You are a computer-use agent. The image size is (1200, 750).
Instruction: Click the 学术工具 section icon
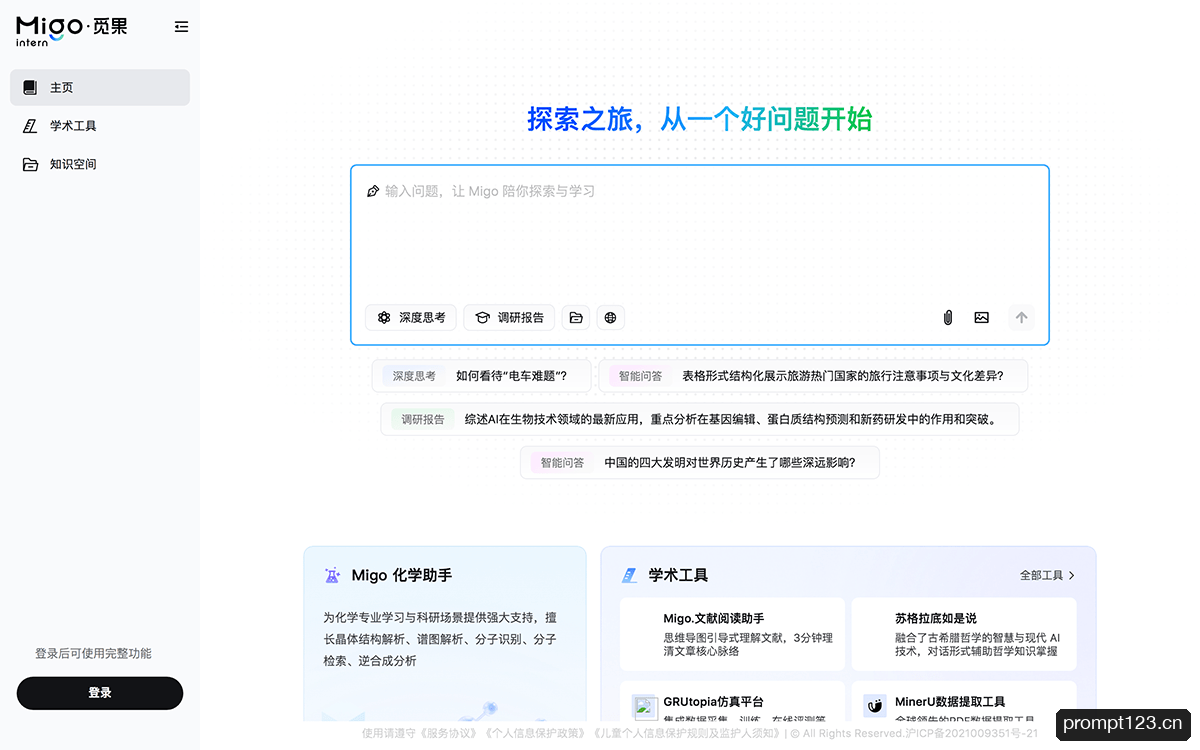click(629, 575)
